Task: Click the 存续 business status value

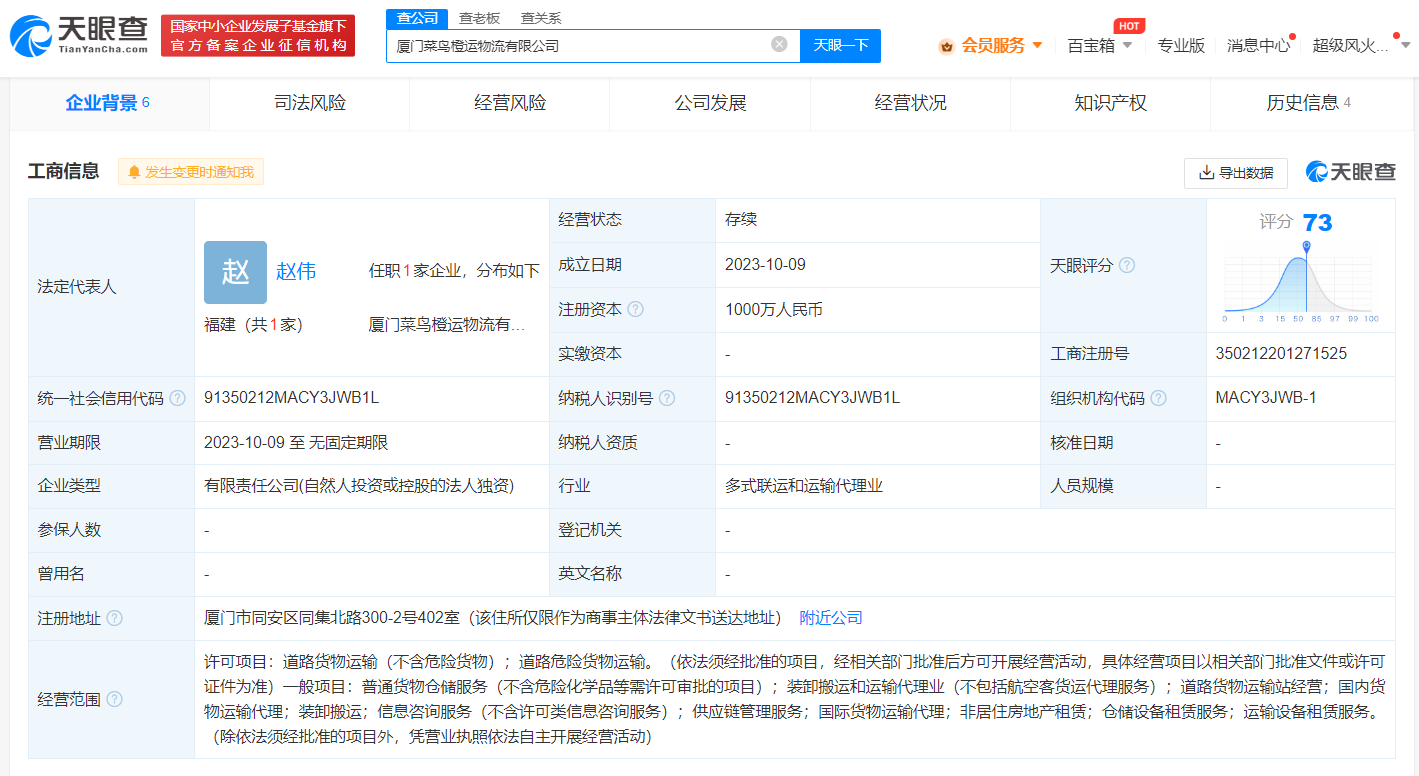Action: [742, 220]
